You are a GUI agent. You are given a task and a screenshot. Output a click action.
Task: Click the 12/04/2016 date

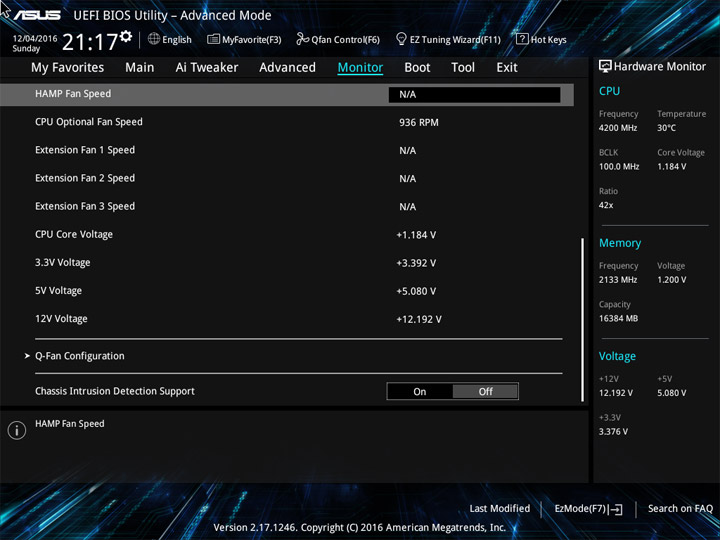pos(35,39)
